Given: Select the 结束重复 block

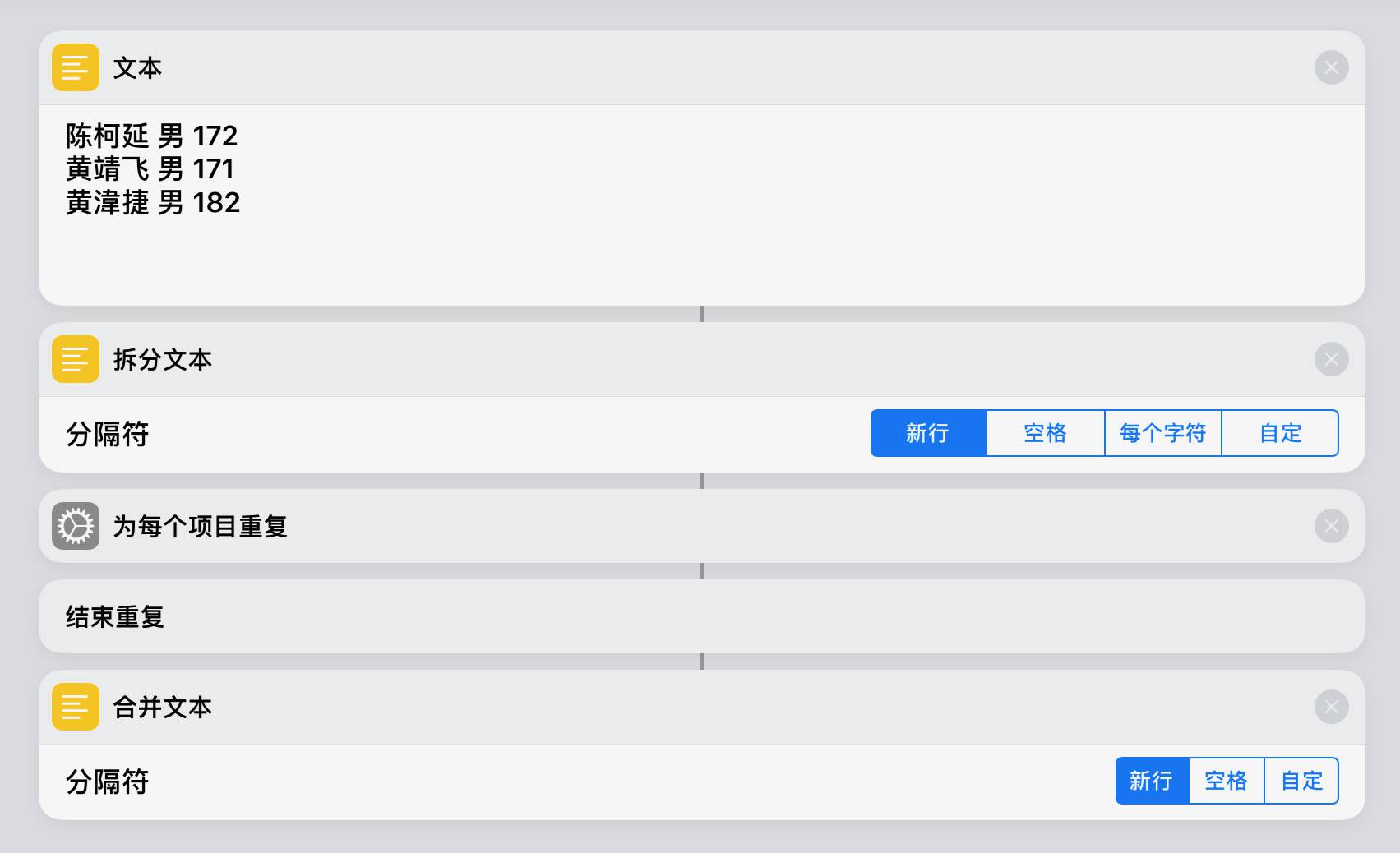Looking at the screenshot, I should coord(115,616).
